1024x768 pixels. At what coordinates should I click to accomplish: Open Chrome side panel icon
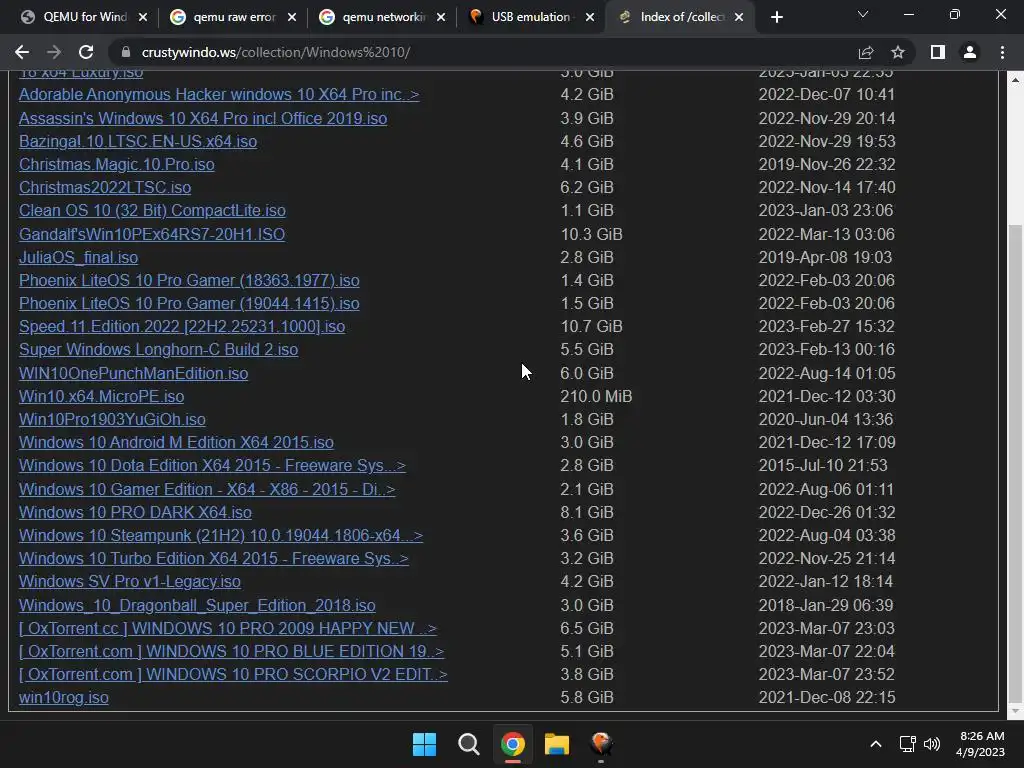[938, 52]
